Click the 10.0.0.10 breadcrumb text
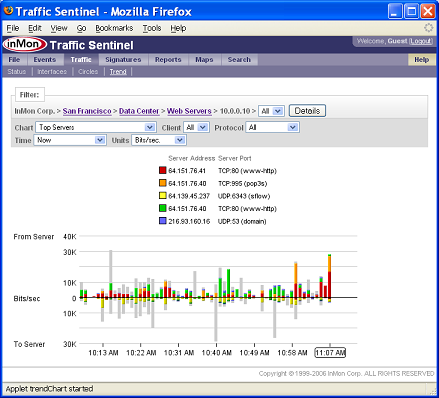439x398 pixels. click(235, 111)
